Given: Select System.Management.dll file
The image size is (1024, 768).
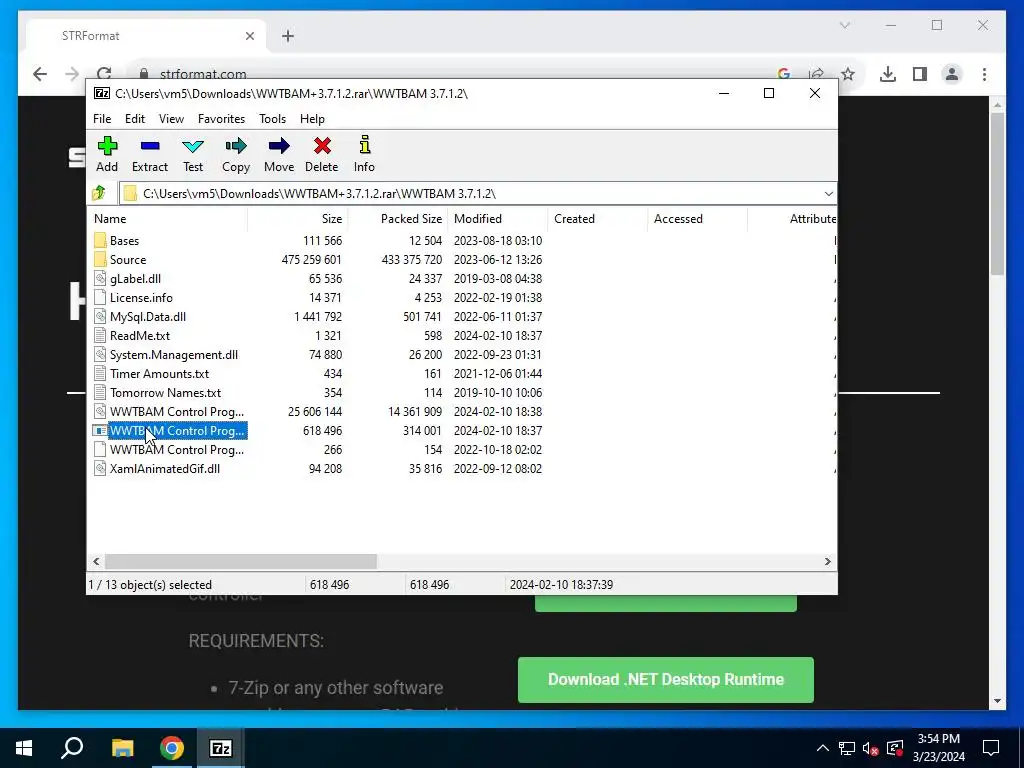Looking at the screenshot, I should 174,355.
